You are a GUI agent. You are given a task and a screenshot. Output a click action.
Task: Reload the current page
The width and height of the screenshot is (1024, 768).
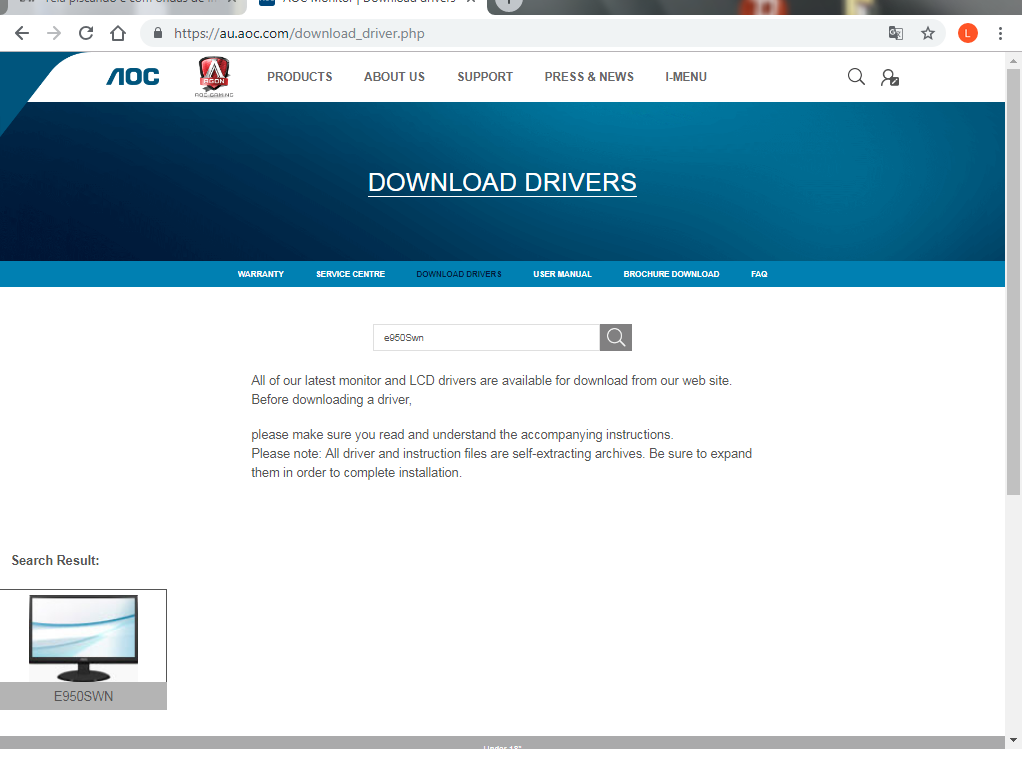point(86,33)
